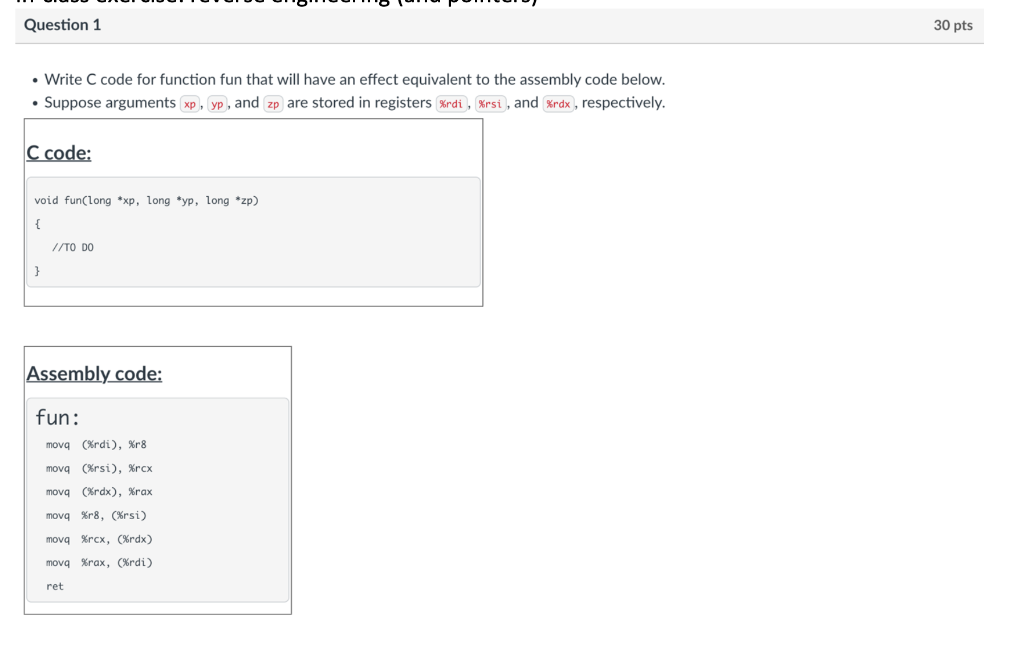Image resolution: width=1024 pixels, height=647 pixels.
Task: Click the yp argument badge
Action: [216, 102]
